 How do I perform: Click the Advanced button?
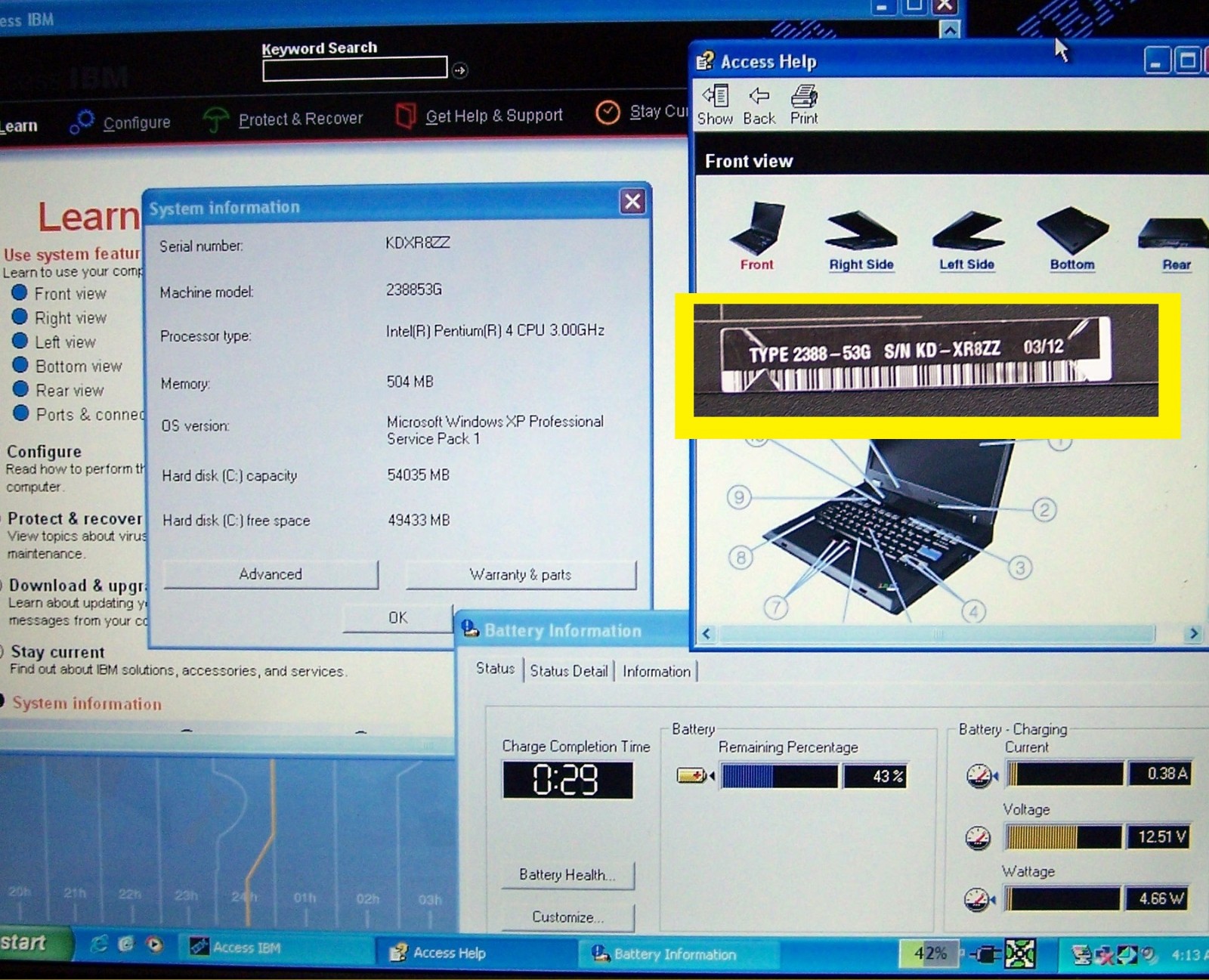click(x=271, y=574)
